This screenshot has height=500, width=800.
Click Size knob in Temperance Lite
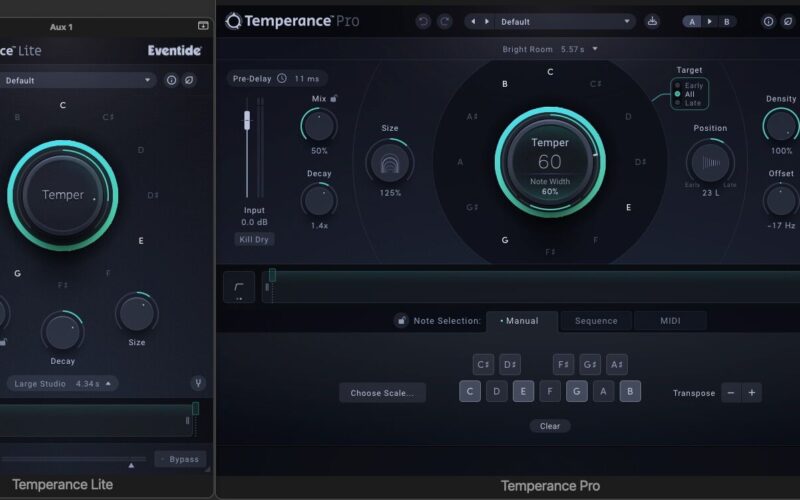pyautogui.click(x=137, y=313)
